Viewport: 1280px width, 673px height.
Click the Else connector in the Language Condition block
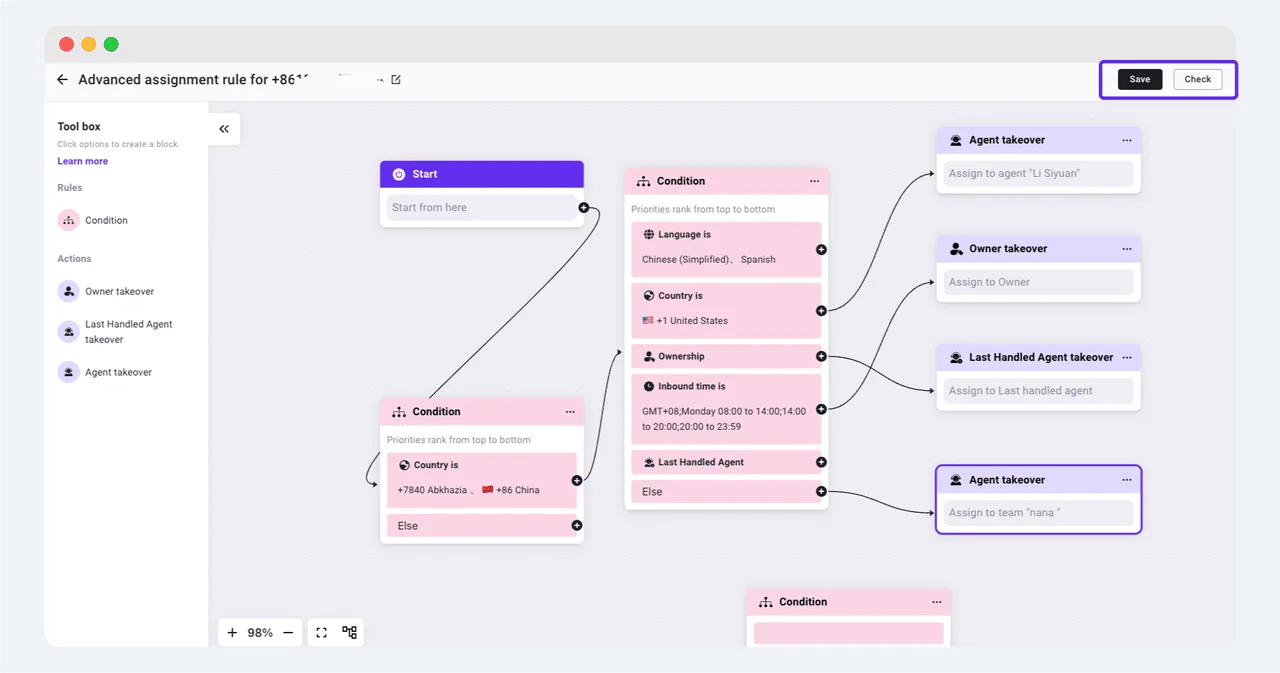[x=821, y=491]
